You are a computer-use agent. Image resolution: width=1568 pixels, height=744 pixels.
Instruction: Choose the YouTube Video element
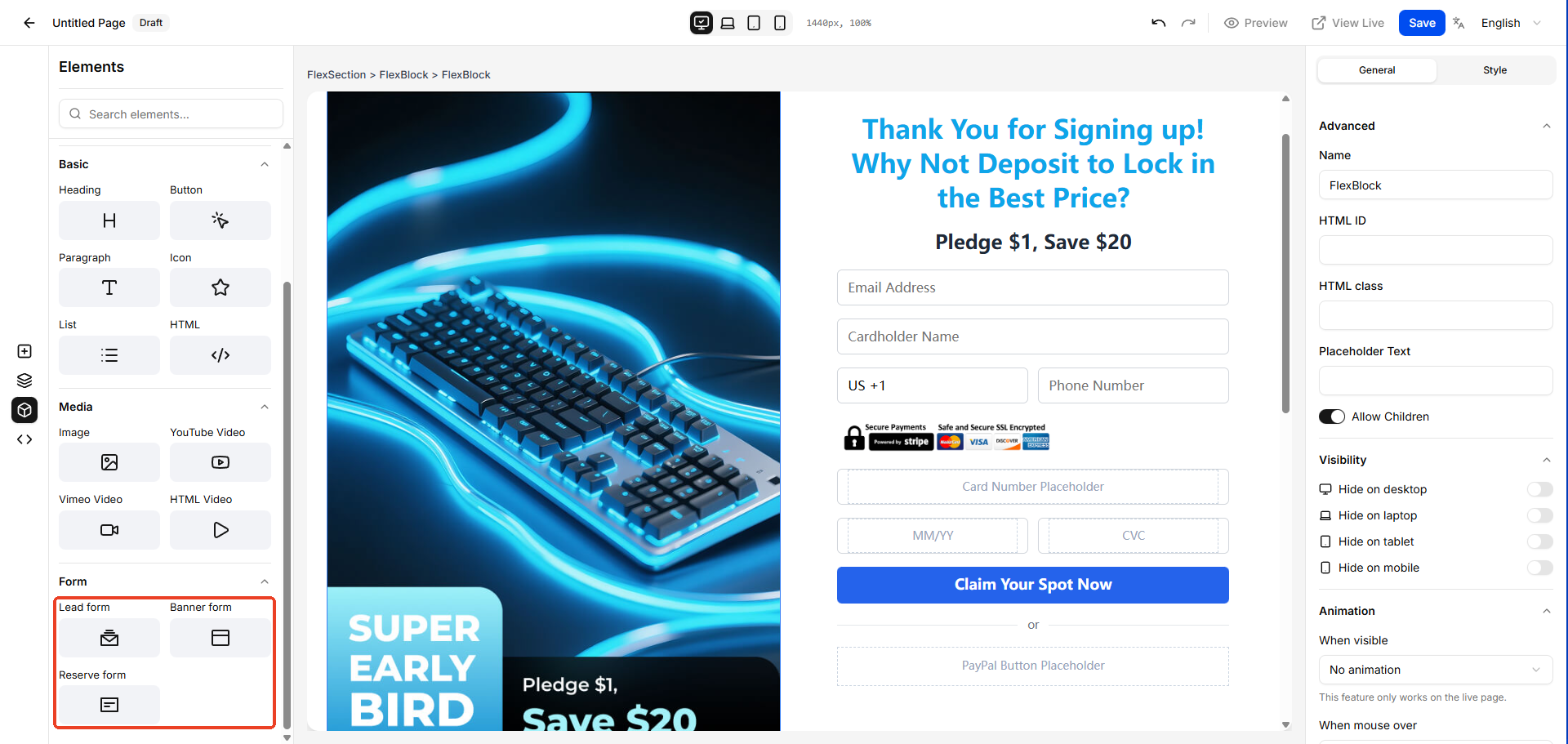[220, 462]
